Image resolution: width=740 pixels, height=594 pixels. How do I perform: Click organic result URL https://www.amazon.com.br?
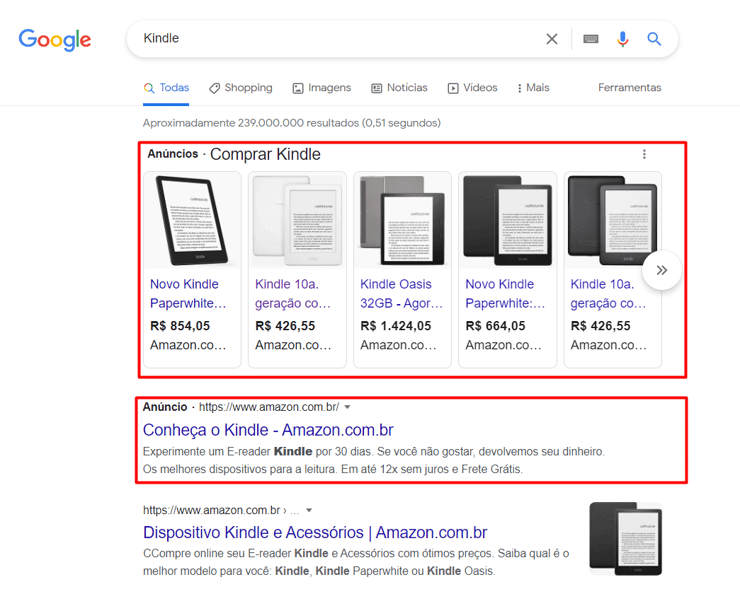211,510
